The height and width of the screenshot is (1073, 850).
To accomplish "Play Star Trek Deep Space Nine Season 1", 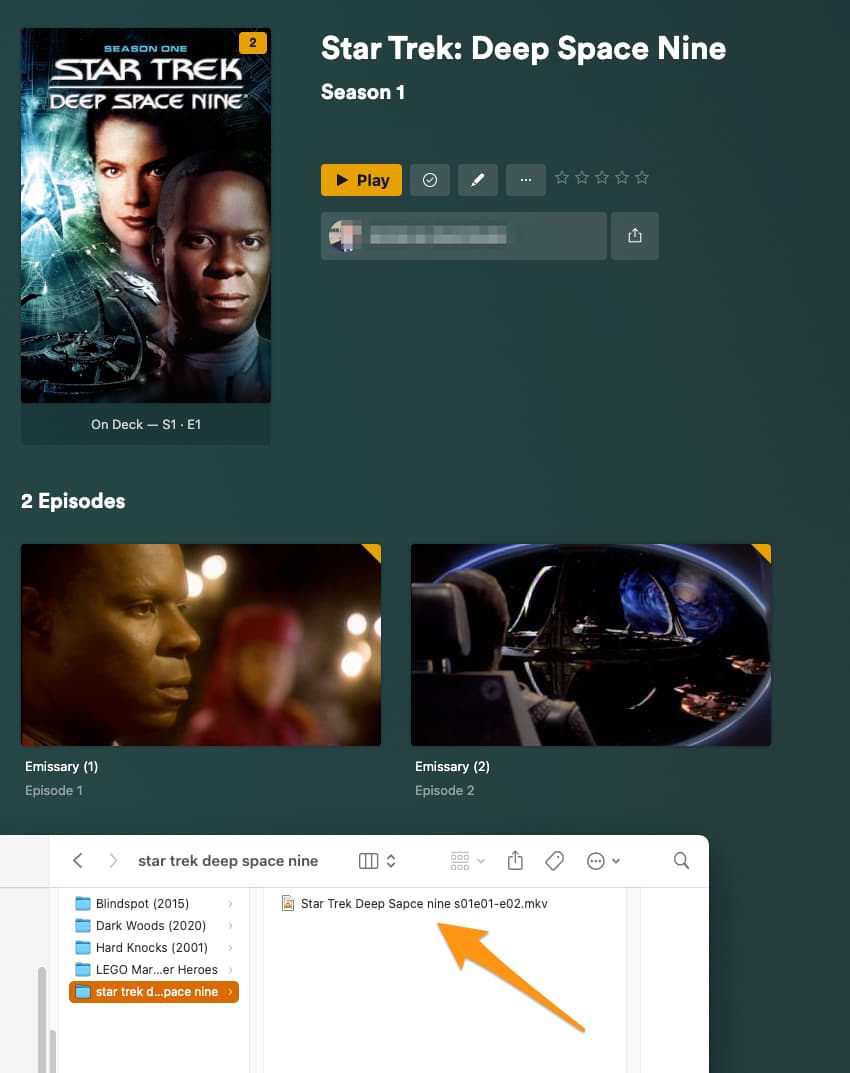I will tap(361, 180).
